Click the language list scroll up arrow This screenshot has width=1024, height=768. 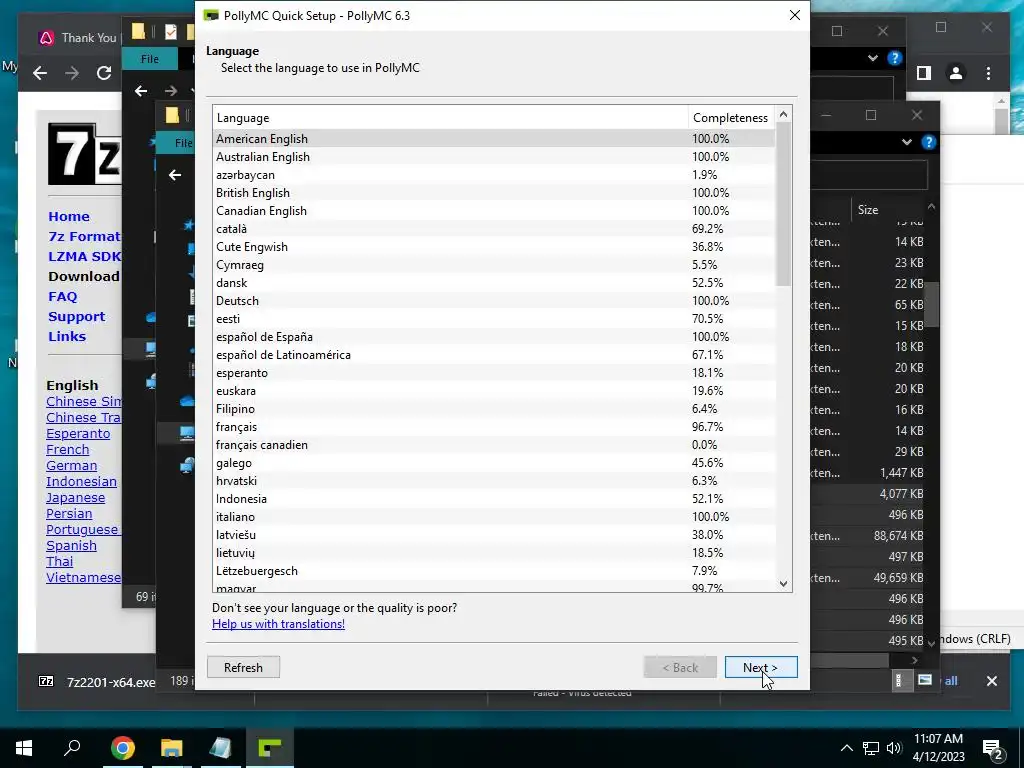tap(784, 114)
